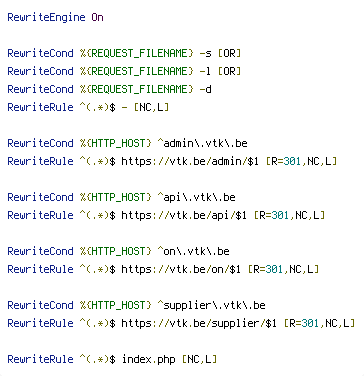Click the -d flag after REQUEST_FILENAME
364x376 pixels.
click(x=205, y=89)
